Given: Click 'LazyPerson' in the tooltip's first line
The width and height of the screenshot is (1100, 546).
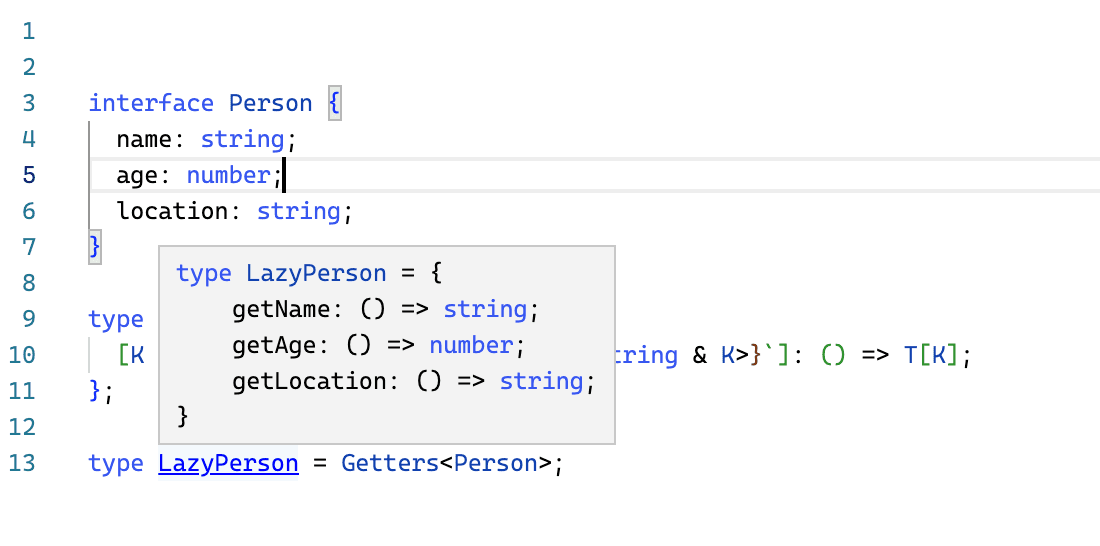Looking at the screenshot, I should 316,274.
